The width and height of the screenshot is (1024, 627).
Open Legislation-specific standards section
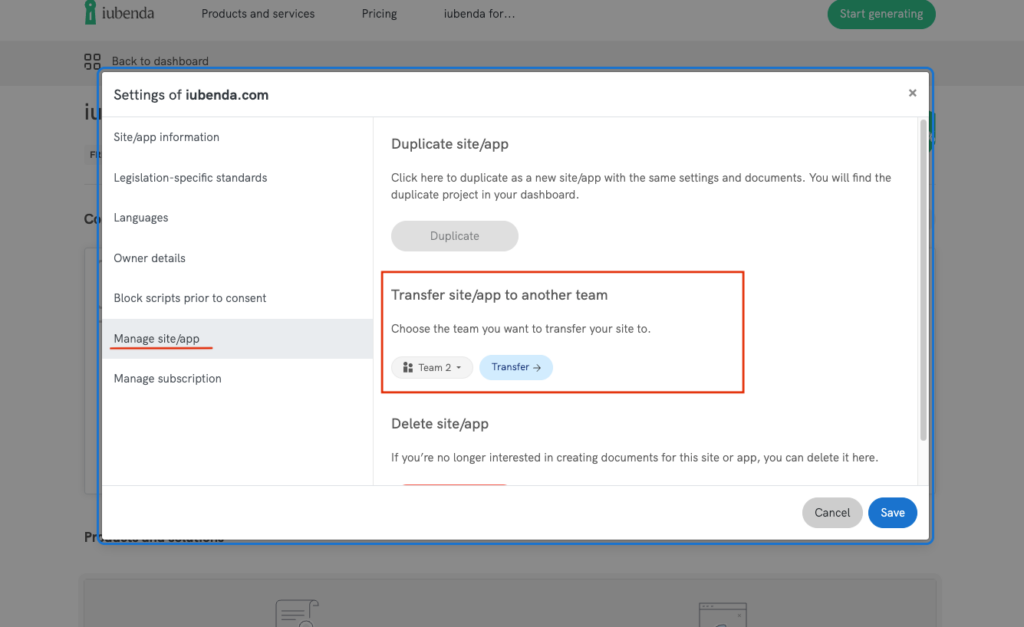pyautogui.click(x=190, y=178)
